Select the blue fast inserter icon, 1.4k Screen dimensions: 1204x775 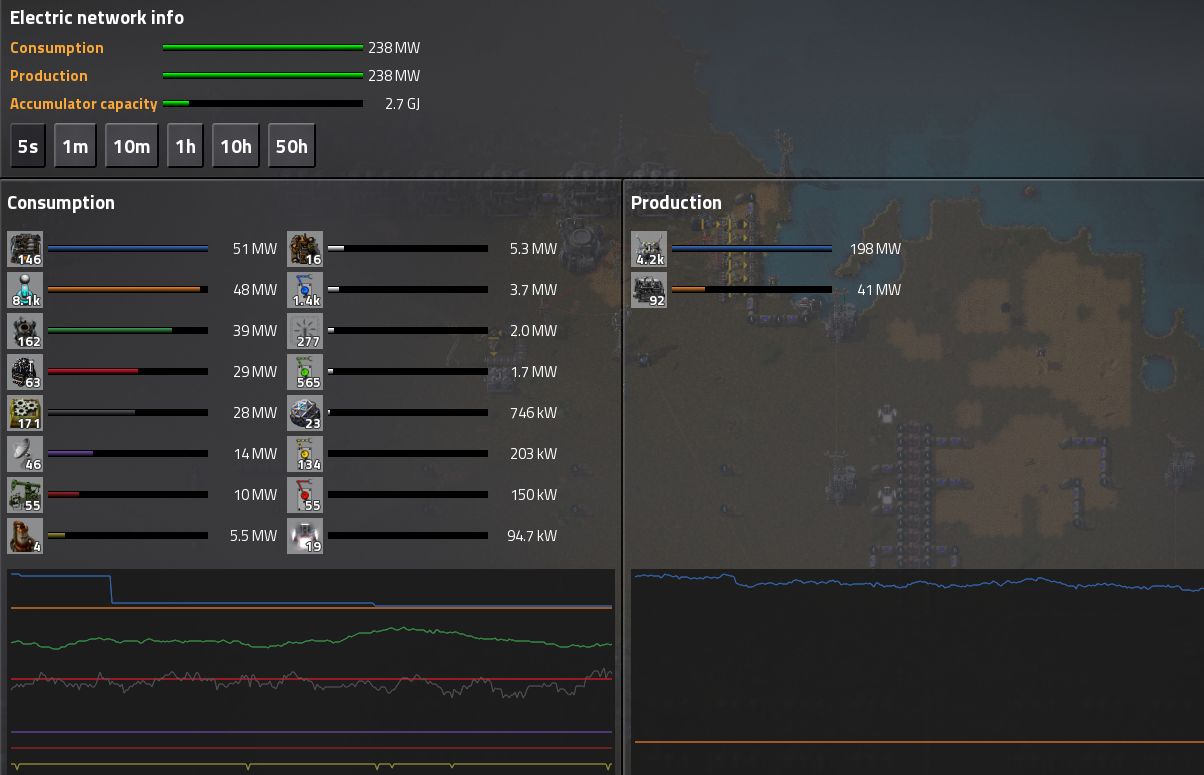pyautogui.click(x=305, y=290)
